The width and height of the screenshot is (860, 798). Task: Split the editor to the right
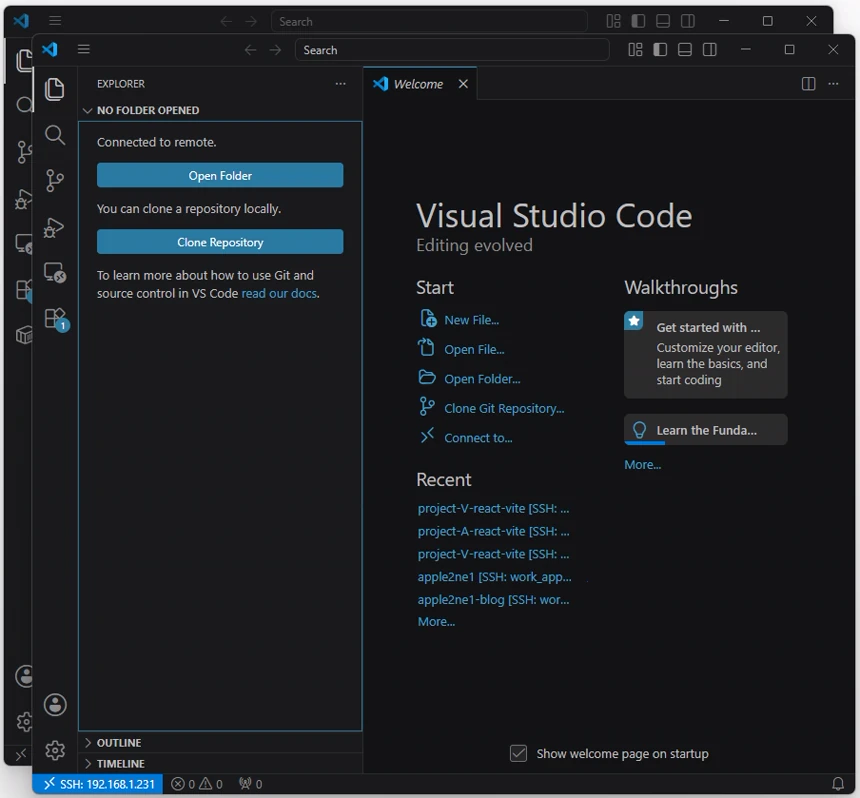coord(808,84)
